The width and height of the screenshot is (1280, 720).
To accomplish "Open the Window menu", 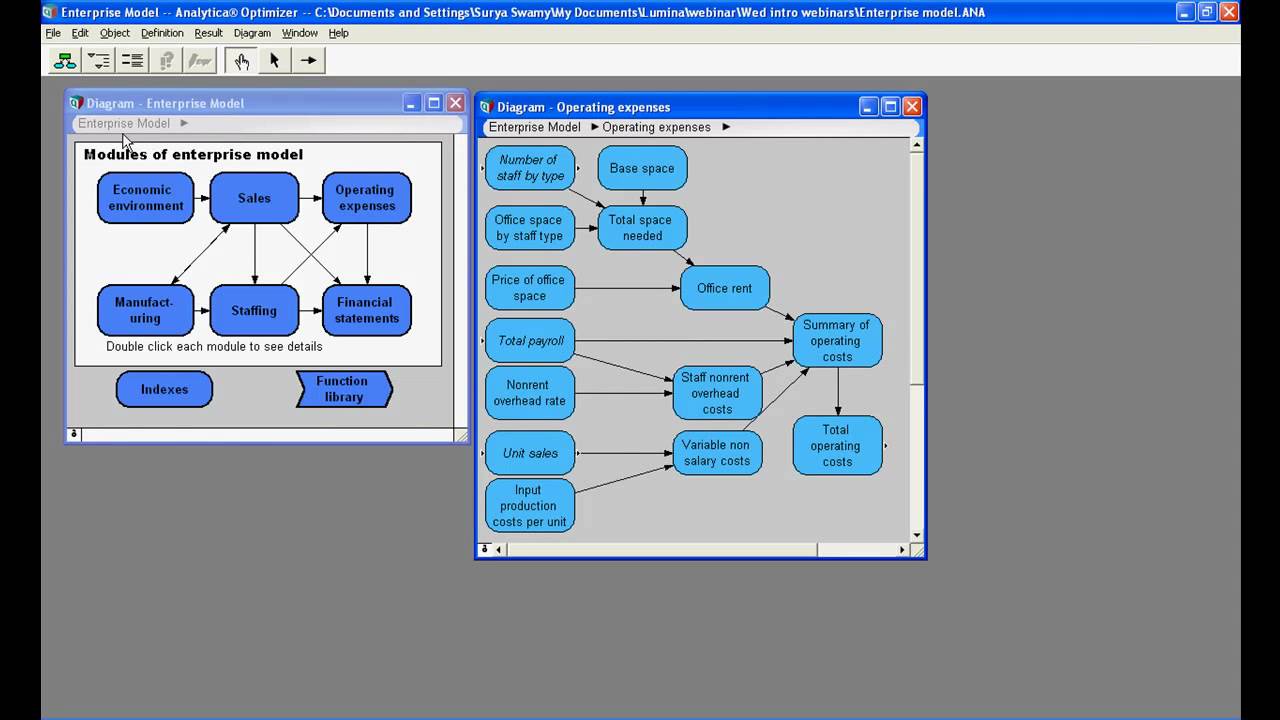I will click(x=299, y=33).
